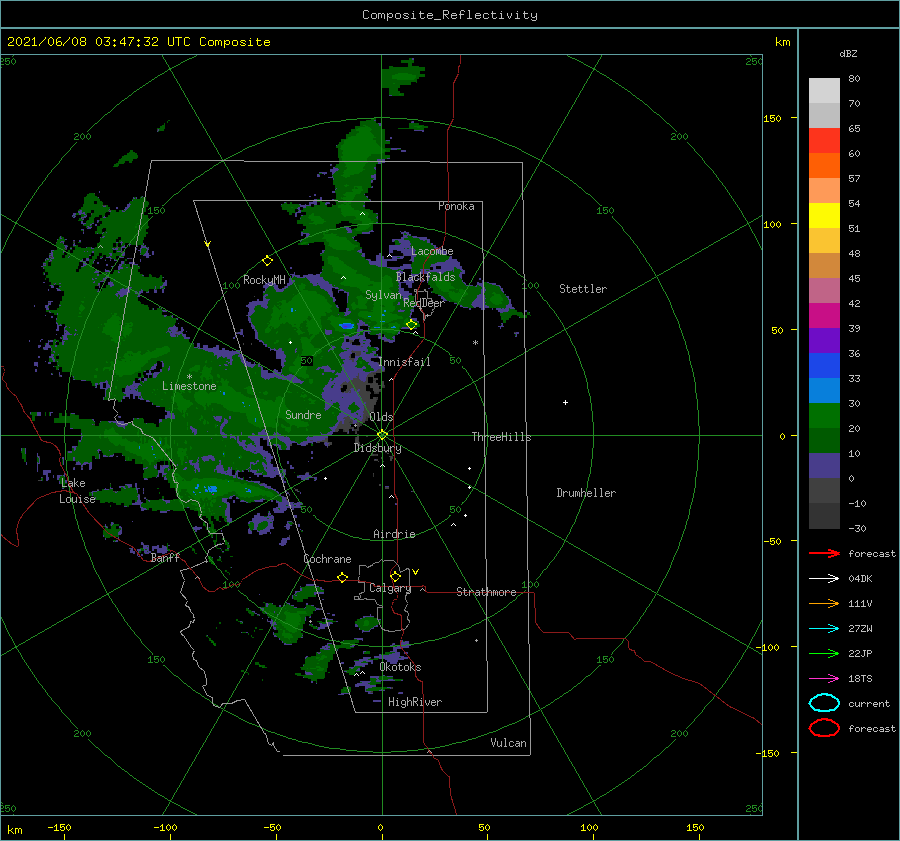Click the cyan 27ZW arrow icon
This screenshot has height=841, width=900.
coord(824,629)
